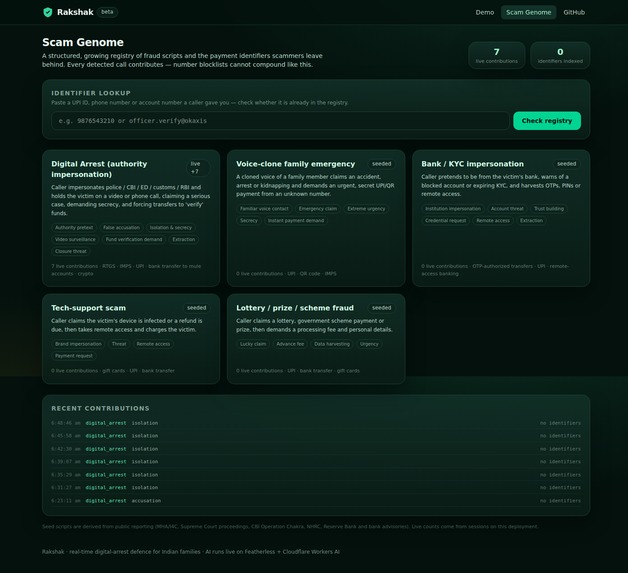The height and width of the screenshot is (573, 628).
Task: Select the Payment request tag
Action: [74, 356]
